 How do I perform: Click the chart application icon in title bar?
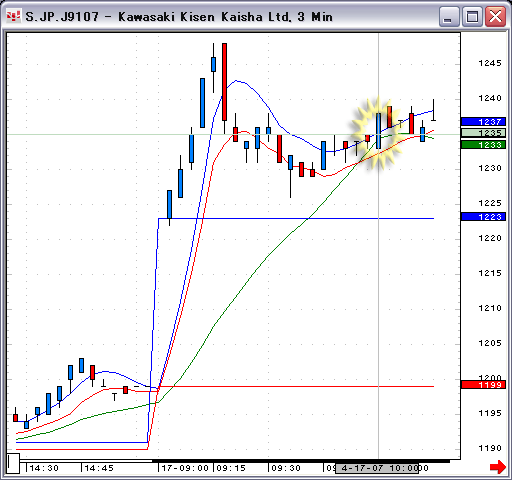coord(14,16)
